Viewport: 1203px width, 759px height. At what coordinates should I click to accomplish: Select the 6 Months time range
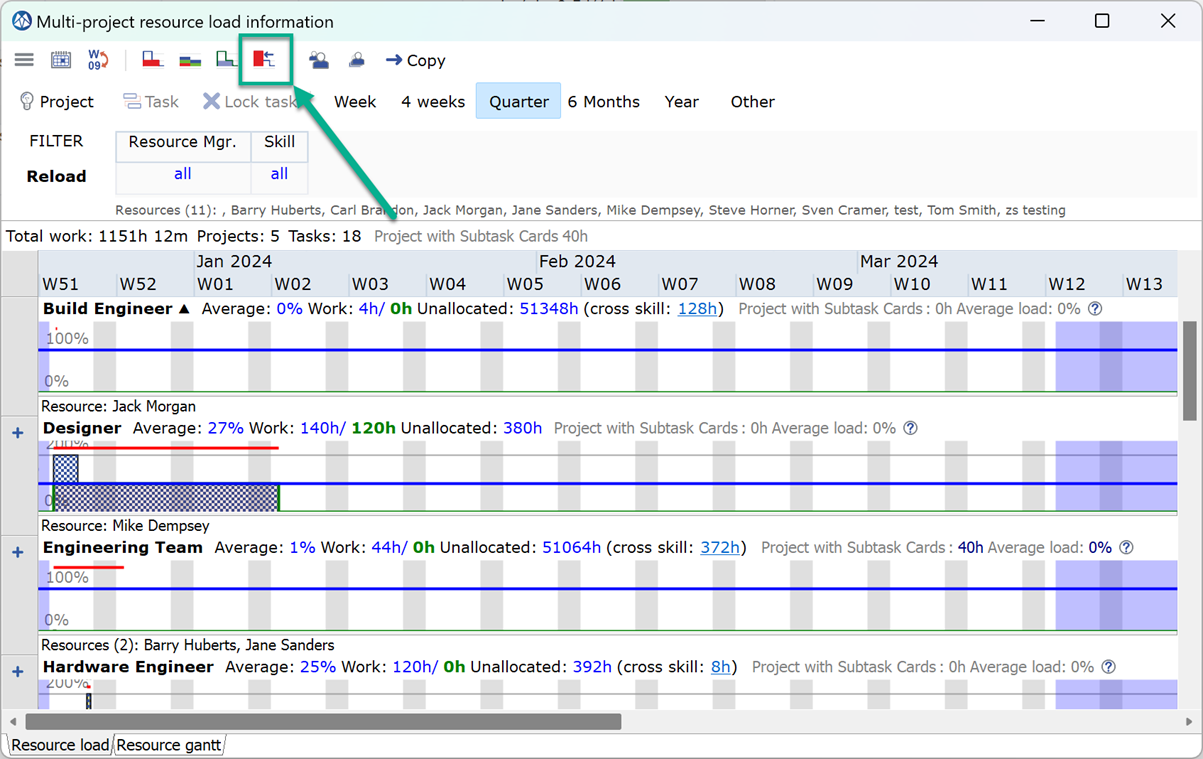coord(604,102)
